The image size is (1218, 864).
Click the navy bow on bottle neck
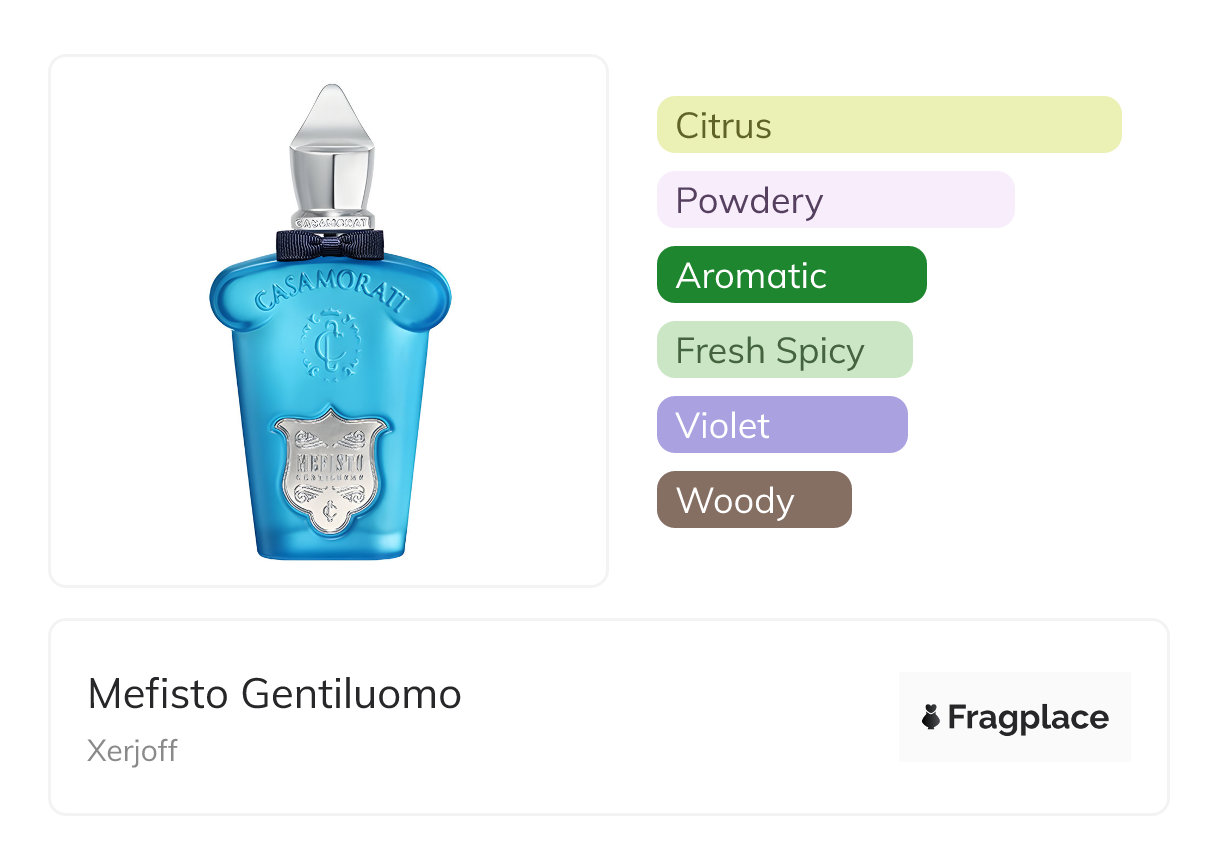[329, 241]
